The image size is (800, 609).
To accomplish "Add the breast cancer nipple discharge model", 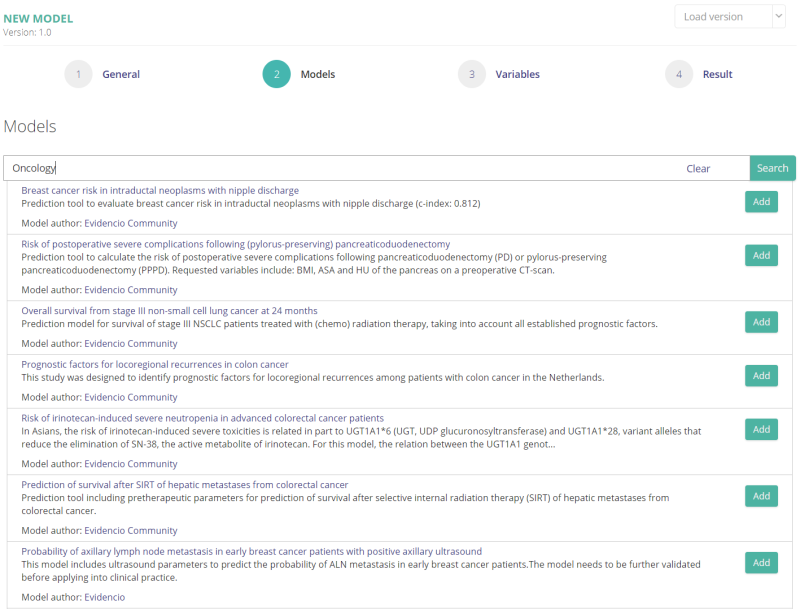I will click(x=761, y=202).
